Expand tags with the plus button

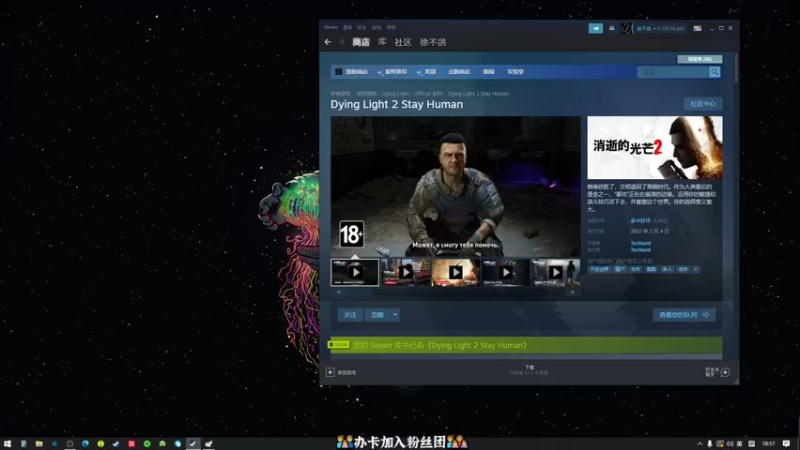[696, 269]
